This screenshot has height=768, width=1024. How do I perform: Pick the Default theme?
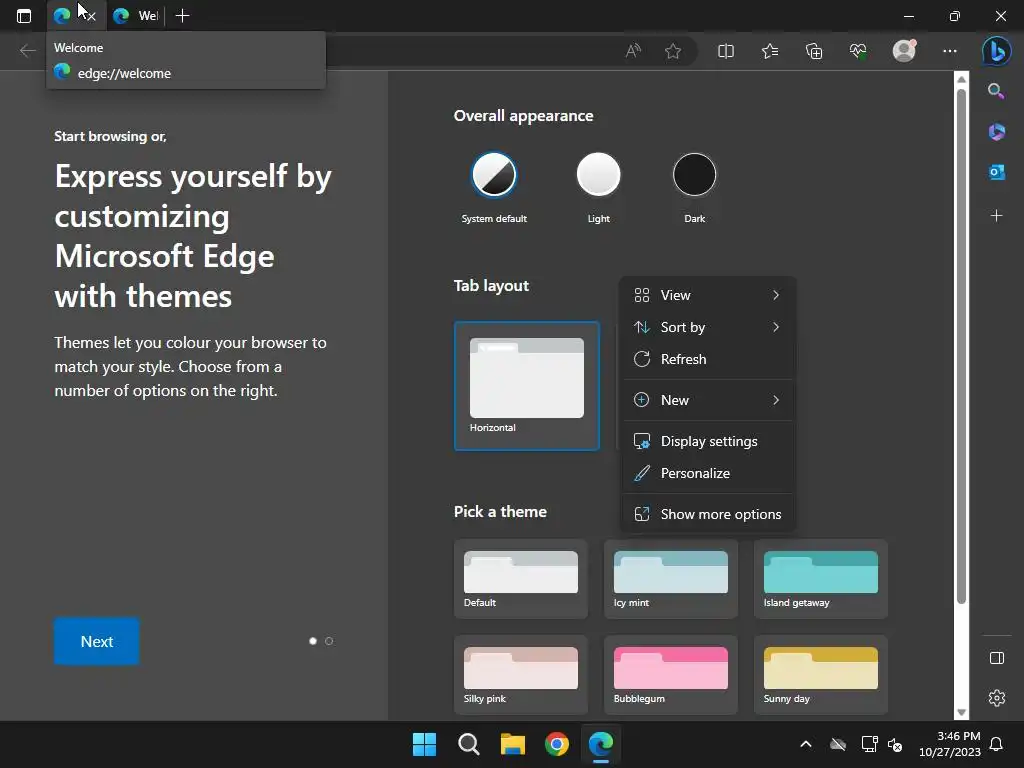click(x=520, y=579)
